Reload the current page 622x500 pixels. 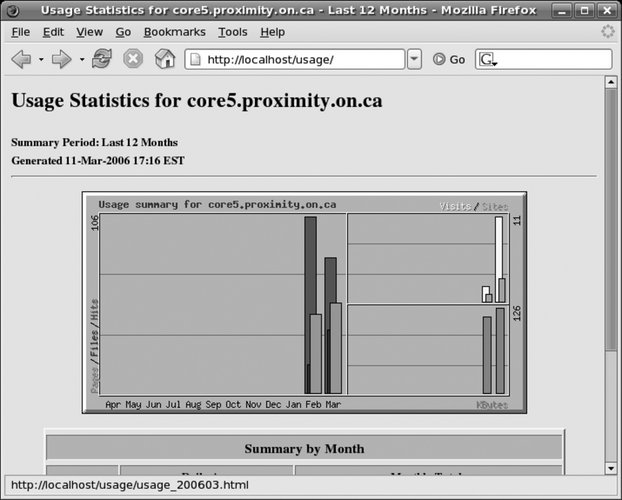point(102,60)
